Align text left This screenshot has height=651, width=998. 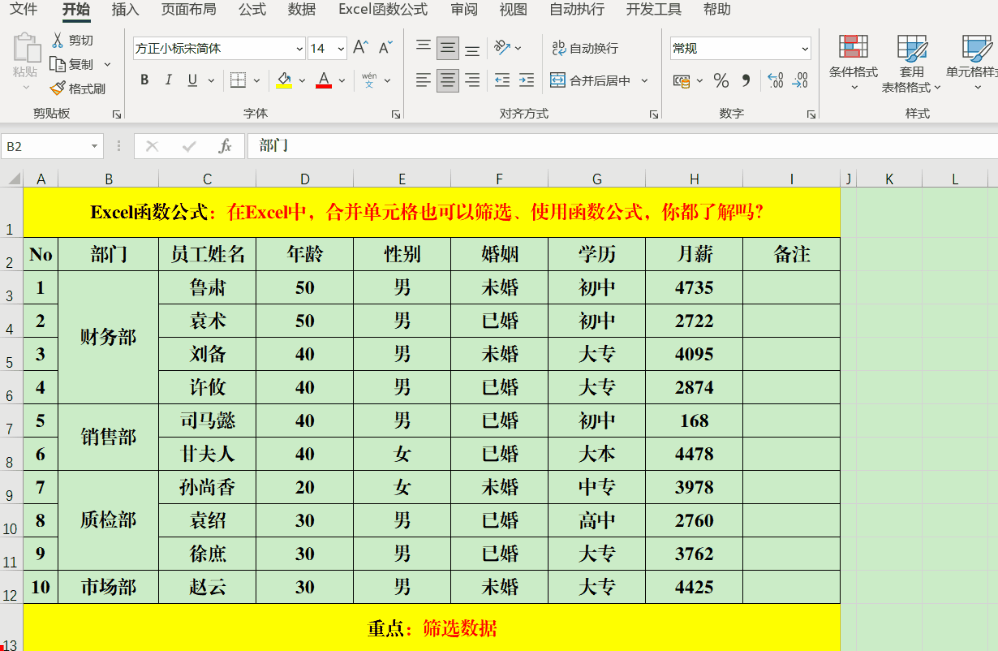[x=423, y=80]
